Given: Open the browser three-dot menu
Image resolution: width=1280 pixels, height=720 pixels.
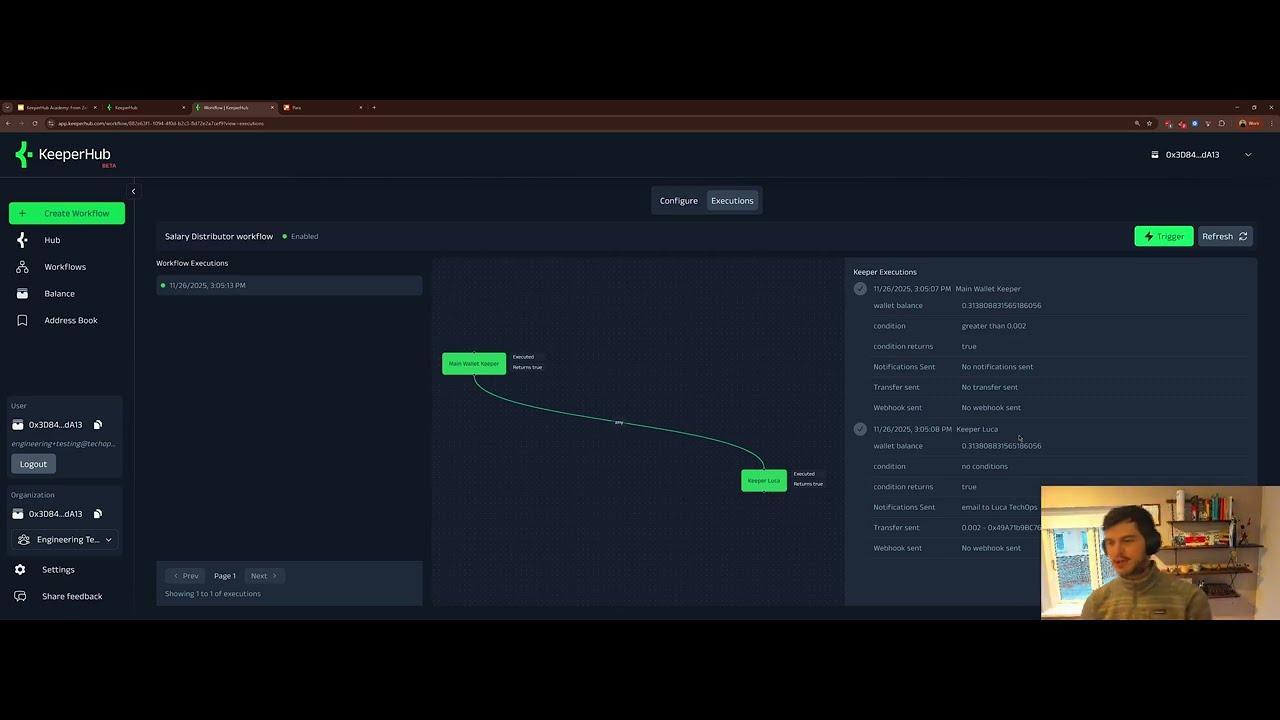Looking at the screenshot, I should [x=1271, y=123].
